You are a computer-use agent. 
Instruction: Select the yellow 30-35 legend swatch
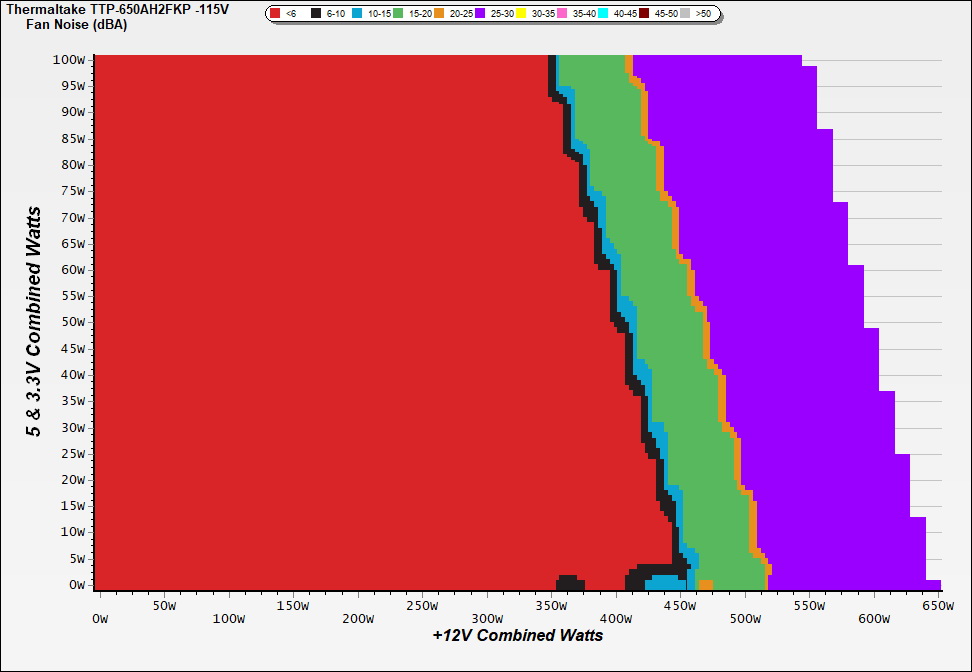coord(521,14)
